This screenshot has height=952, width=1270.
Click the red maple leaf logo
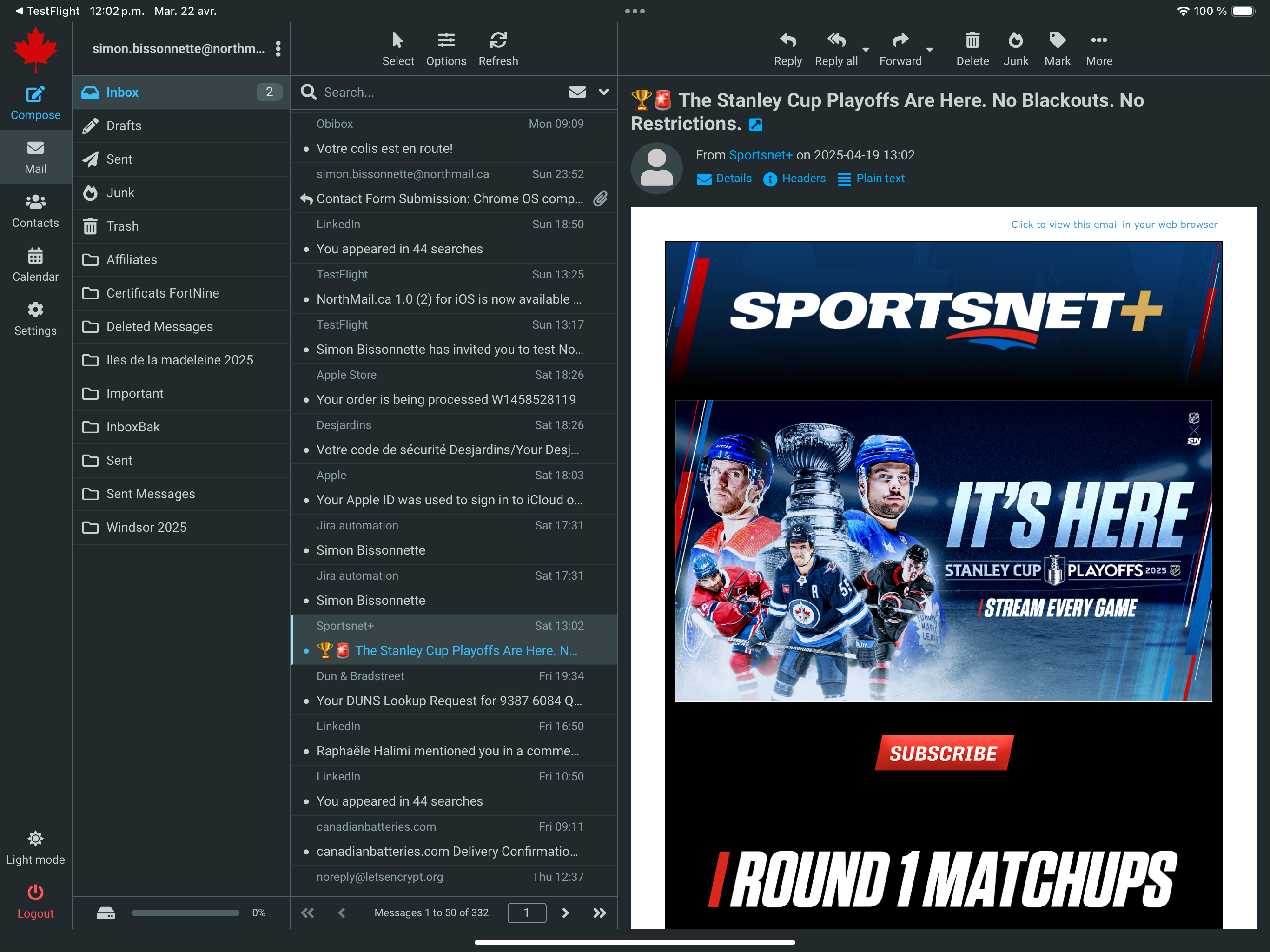(x=36, y=49)
